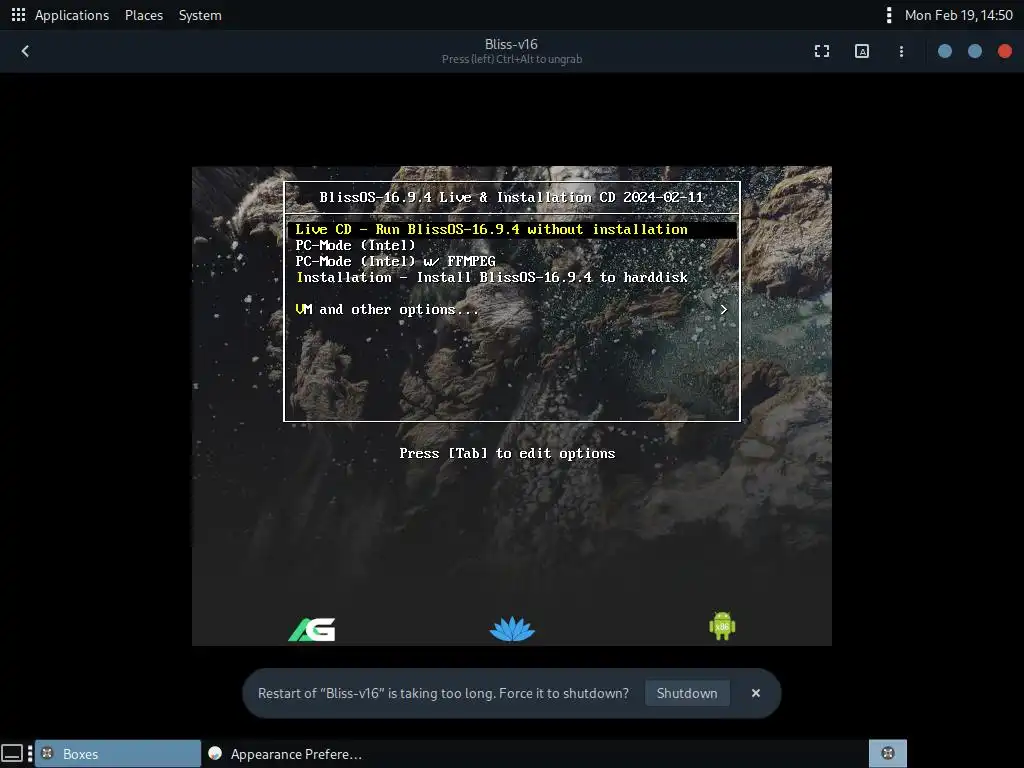Open the keyboard shortcuts icon in header
1024x768 pixels.
[x=861, y=51]
